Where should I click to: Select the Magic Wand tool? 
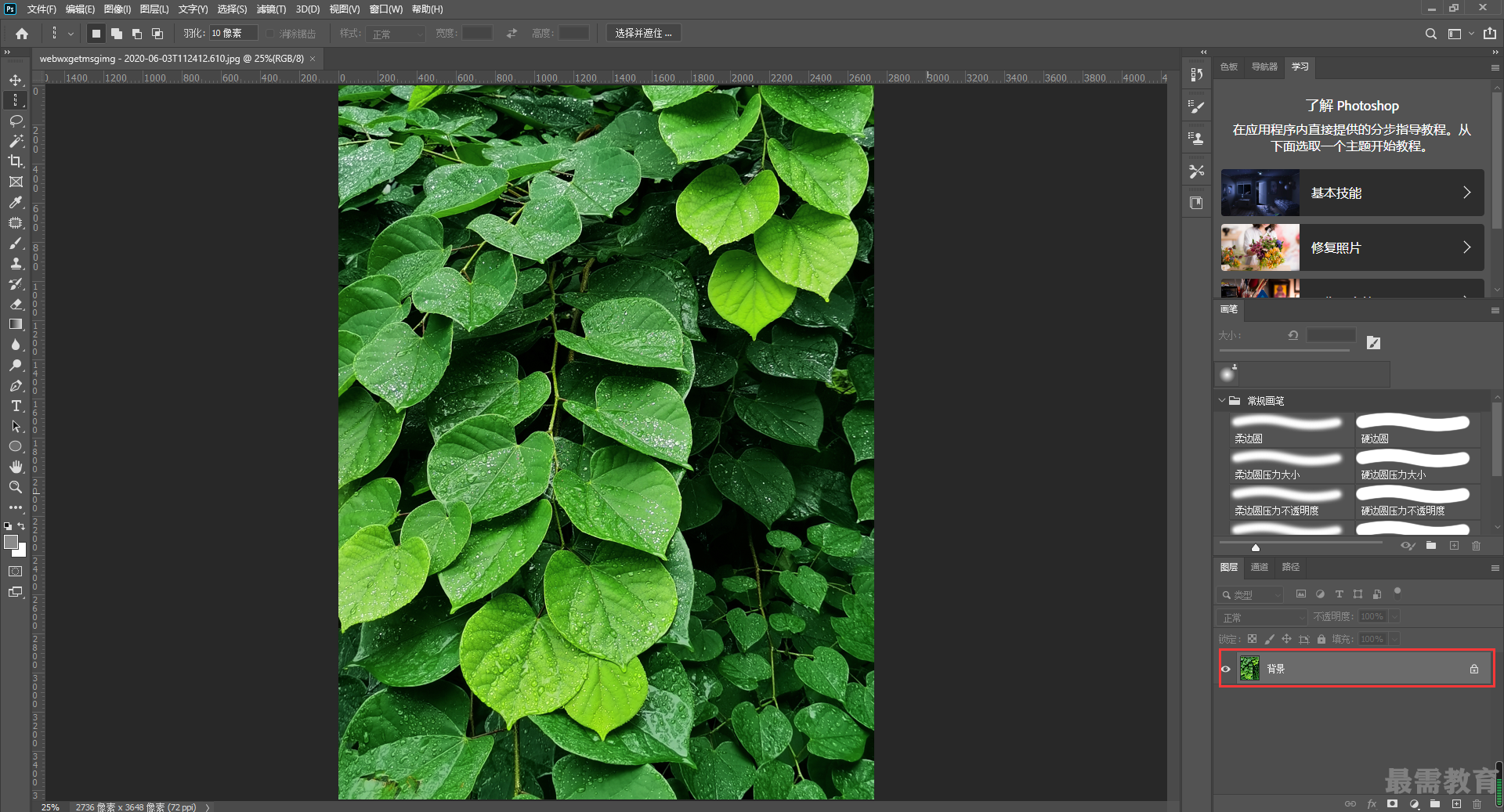[16, 141]
